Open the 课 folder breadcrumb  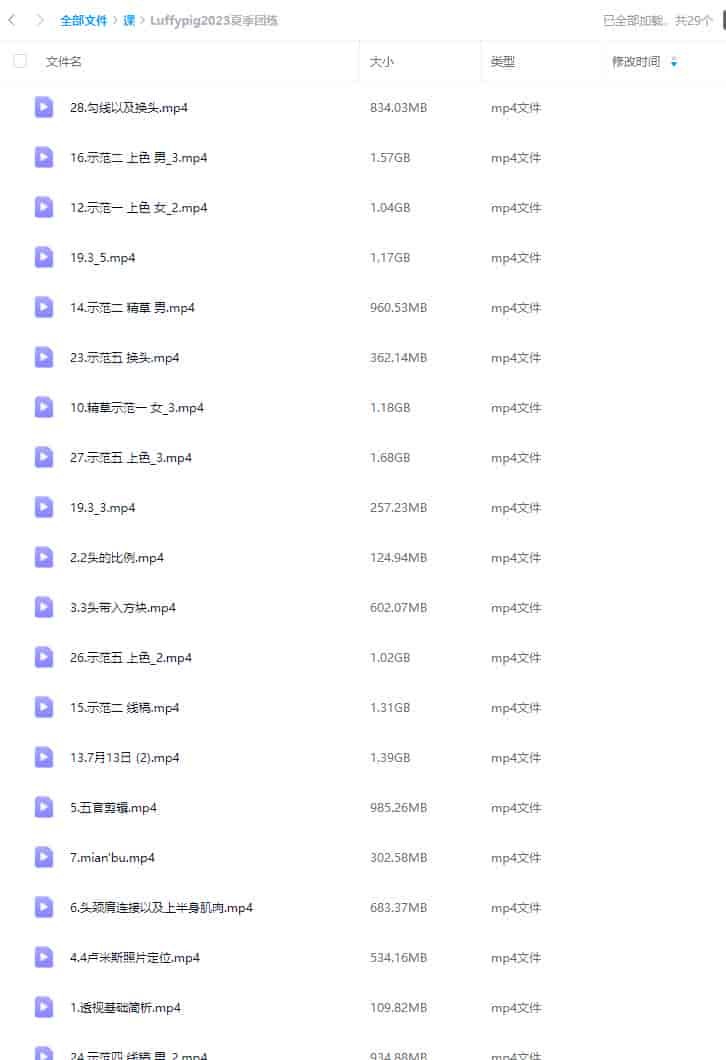[129, 20]
